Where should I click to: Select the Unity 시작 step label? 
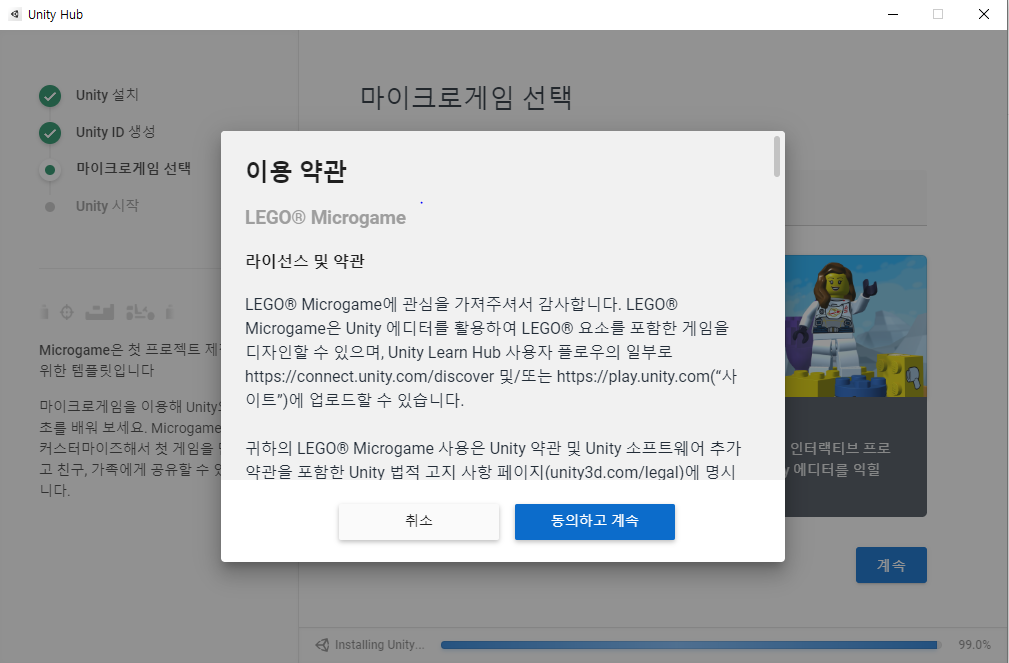107,206
